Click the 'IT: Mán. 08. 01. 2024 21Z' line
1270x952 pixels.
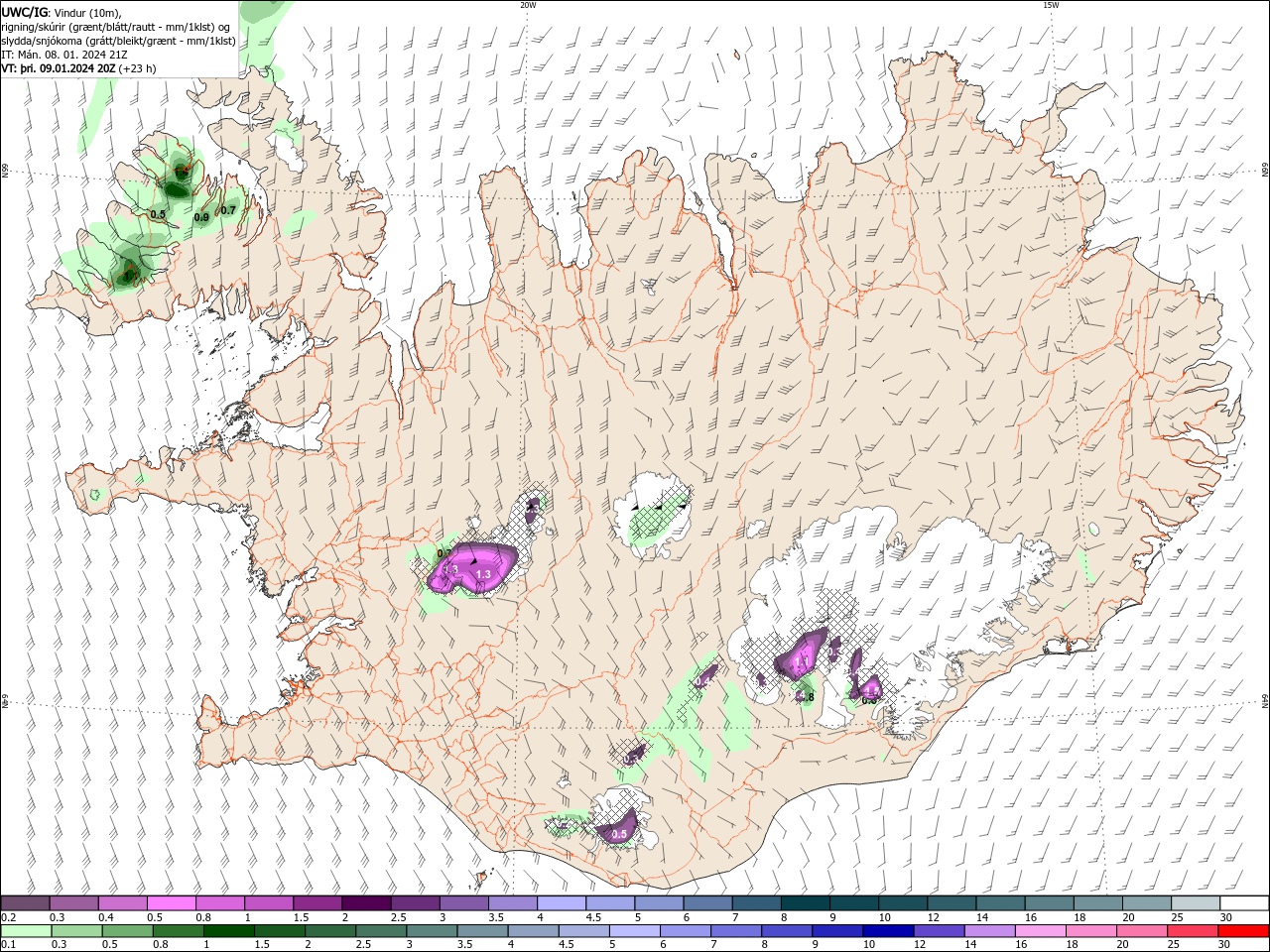pos(63,55)
